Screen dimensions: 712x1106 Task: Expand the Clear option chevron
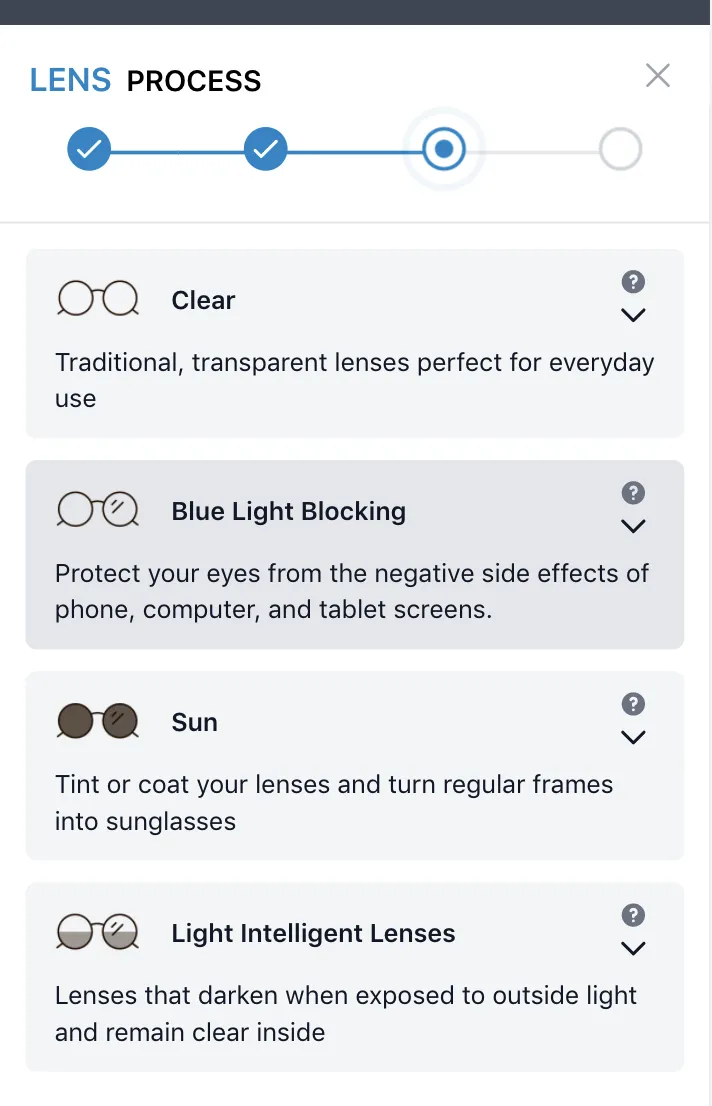tap(633, 315)
